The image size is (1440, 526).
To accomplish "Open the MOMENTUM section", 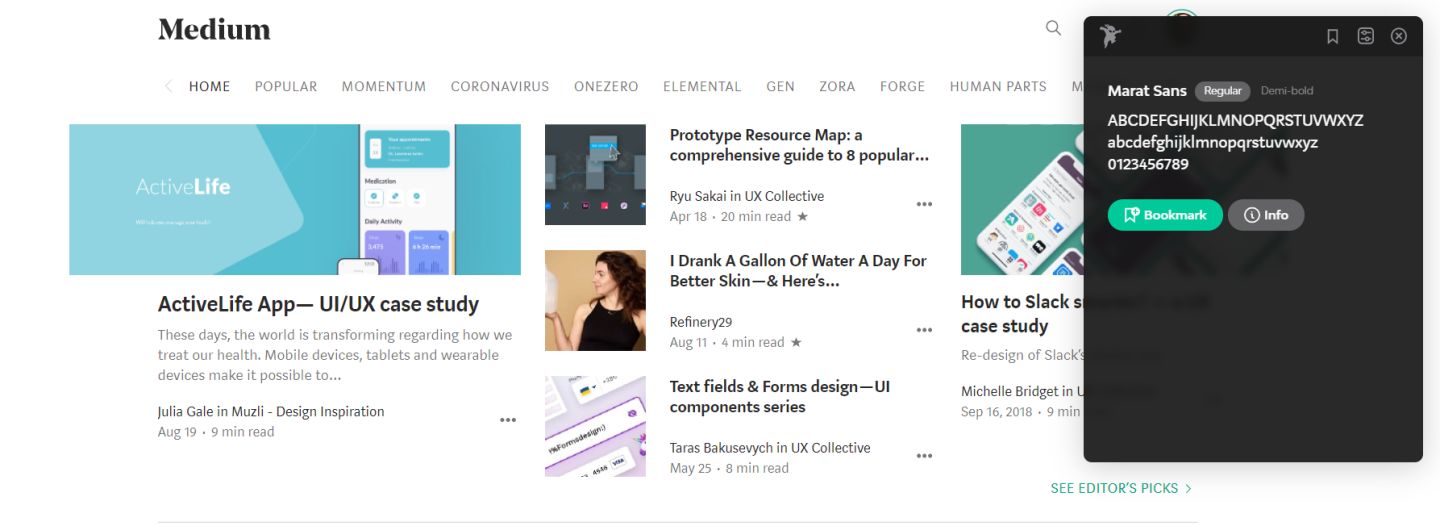I will (384, 87).
